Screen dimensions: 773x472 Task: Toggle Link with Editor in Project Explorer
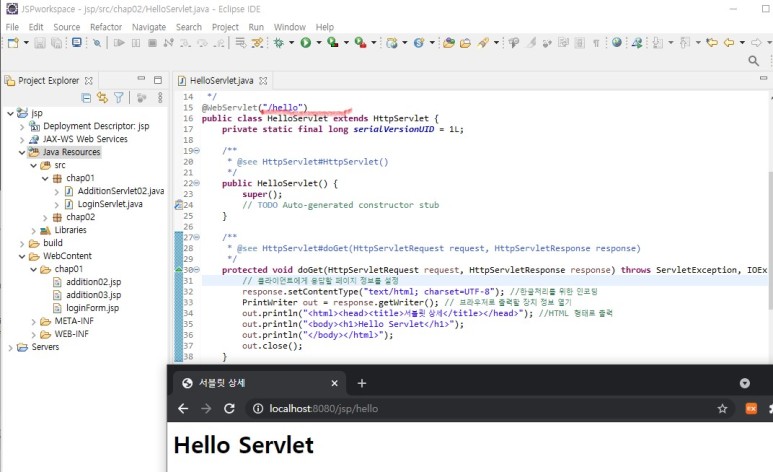pyautogui.click(x=102, y=98)
